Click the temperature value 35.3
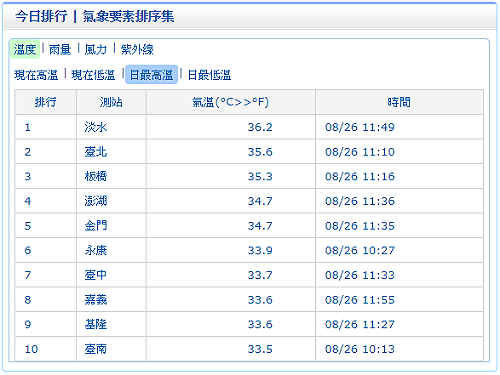The height and width of the screenshot is (375, 500). pos(260,176)
